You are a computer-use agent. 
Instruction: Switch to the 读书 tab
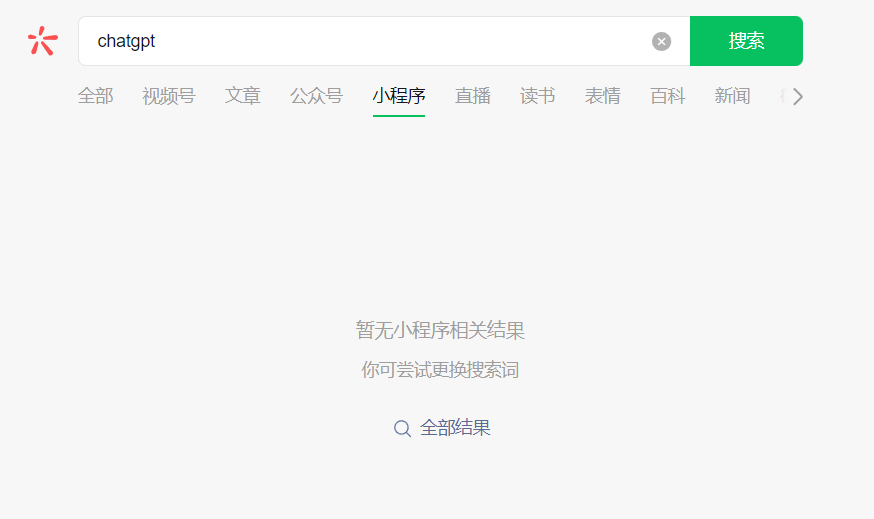click(537, 96)
